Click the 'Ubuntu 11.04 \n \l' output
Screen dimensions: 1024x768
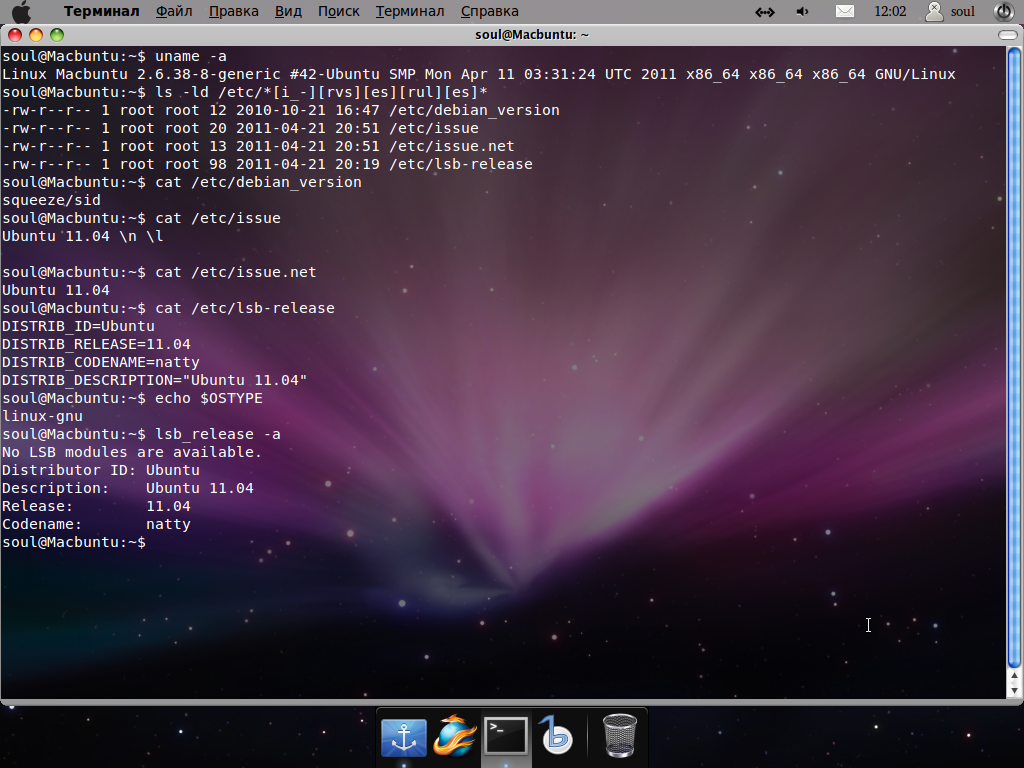coord(83,236)
